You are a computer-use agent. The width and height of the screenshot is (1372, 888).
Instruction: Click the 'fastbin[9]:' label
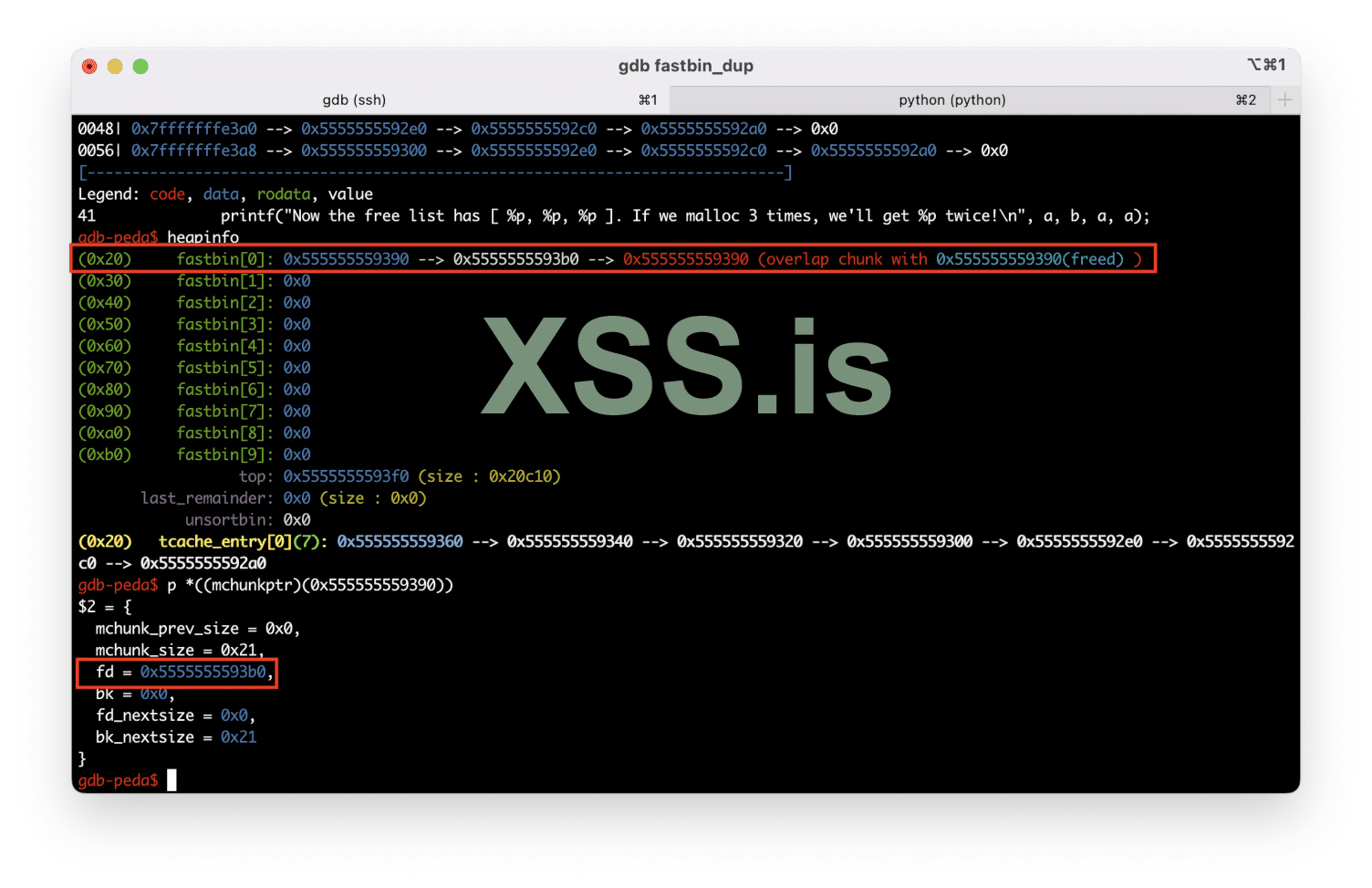coord(225,455)
